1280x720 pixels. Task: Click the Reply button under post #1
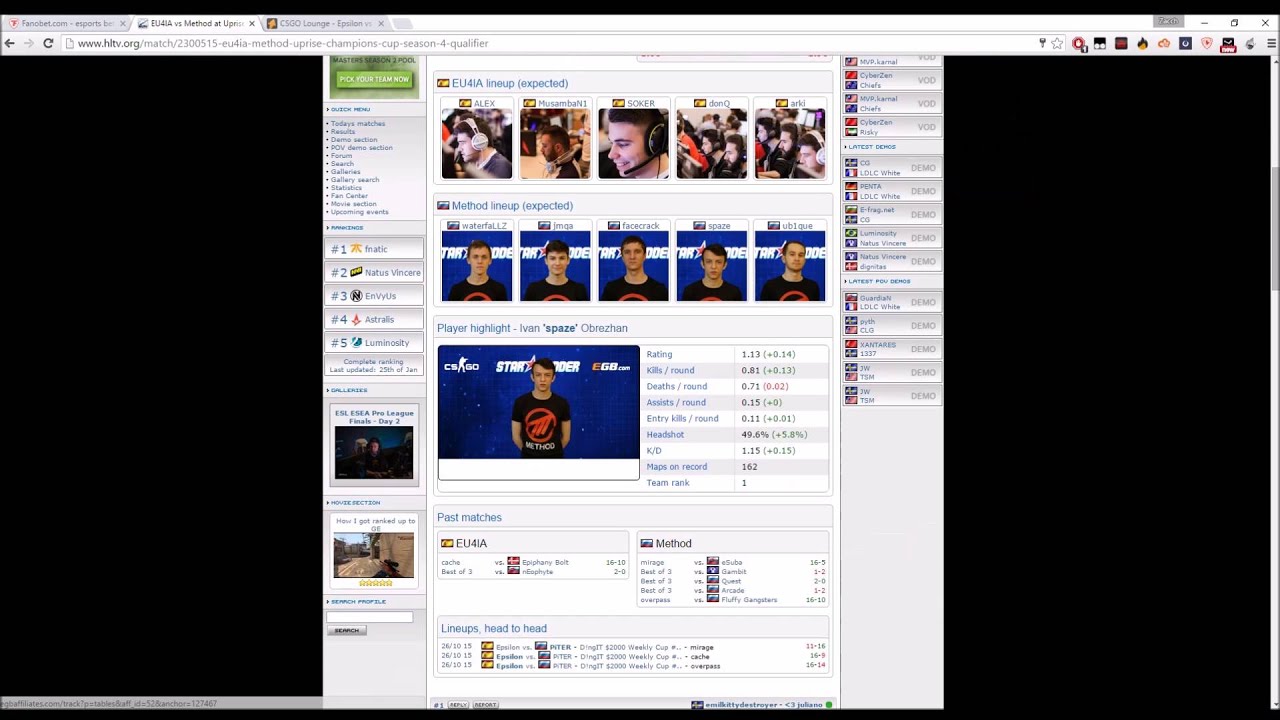click(x=458, y=705)
